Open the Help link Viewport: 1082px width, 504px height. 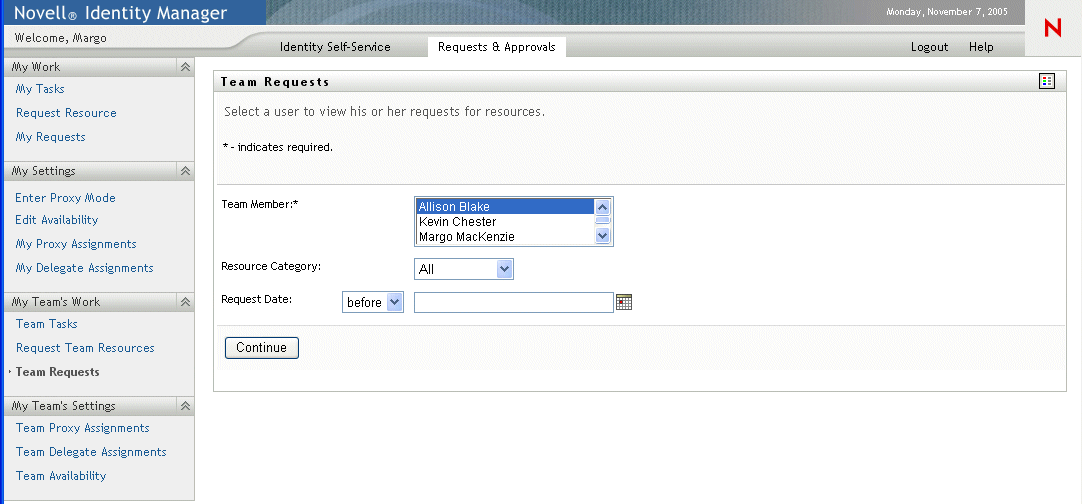(x=981, y=47)
